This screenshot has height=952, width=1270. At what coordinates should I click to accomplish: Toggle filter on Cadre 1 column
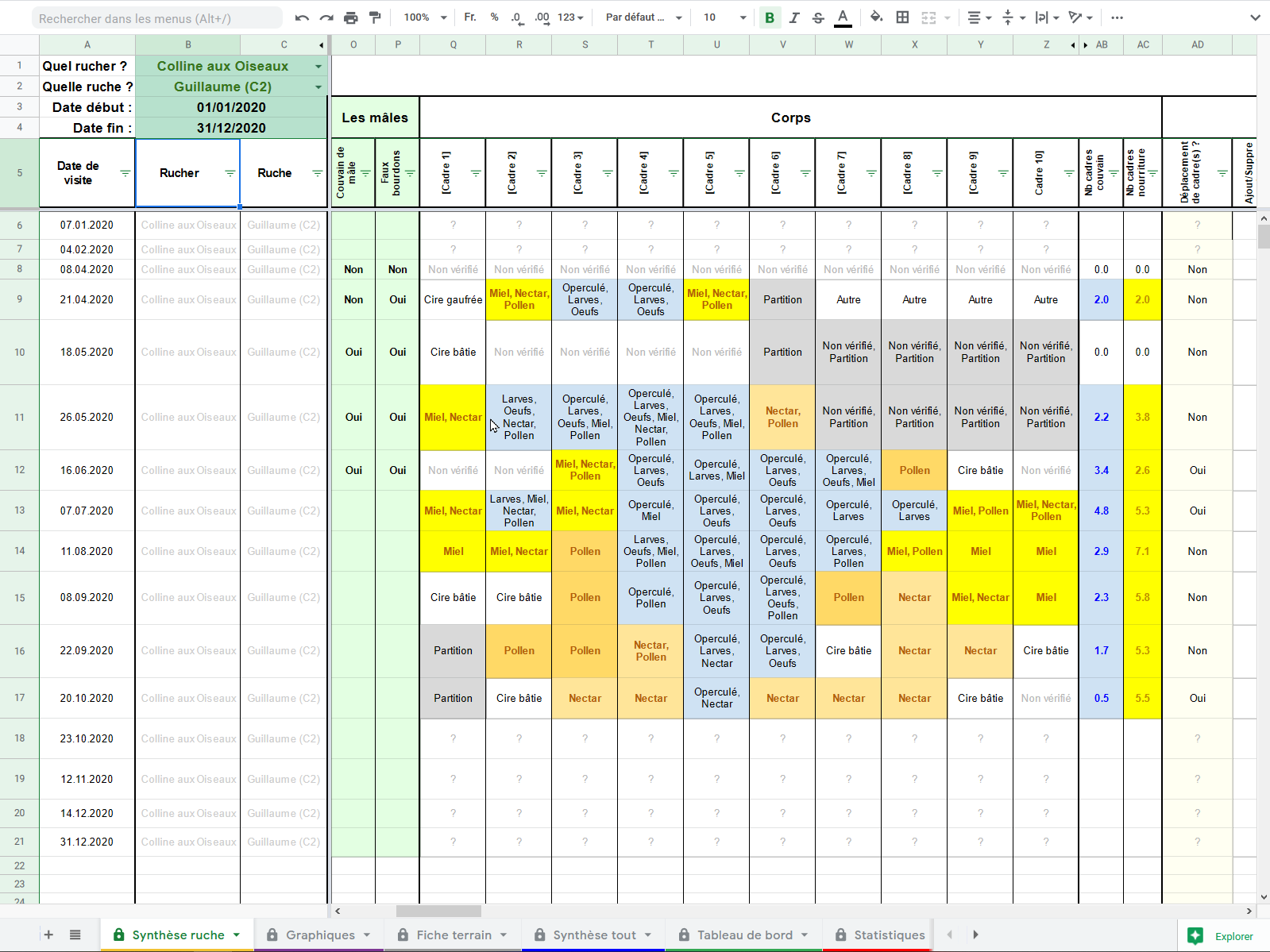[x=476, y=173]
